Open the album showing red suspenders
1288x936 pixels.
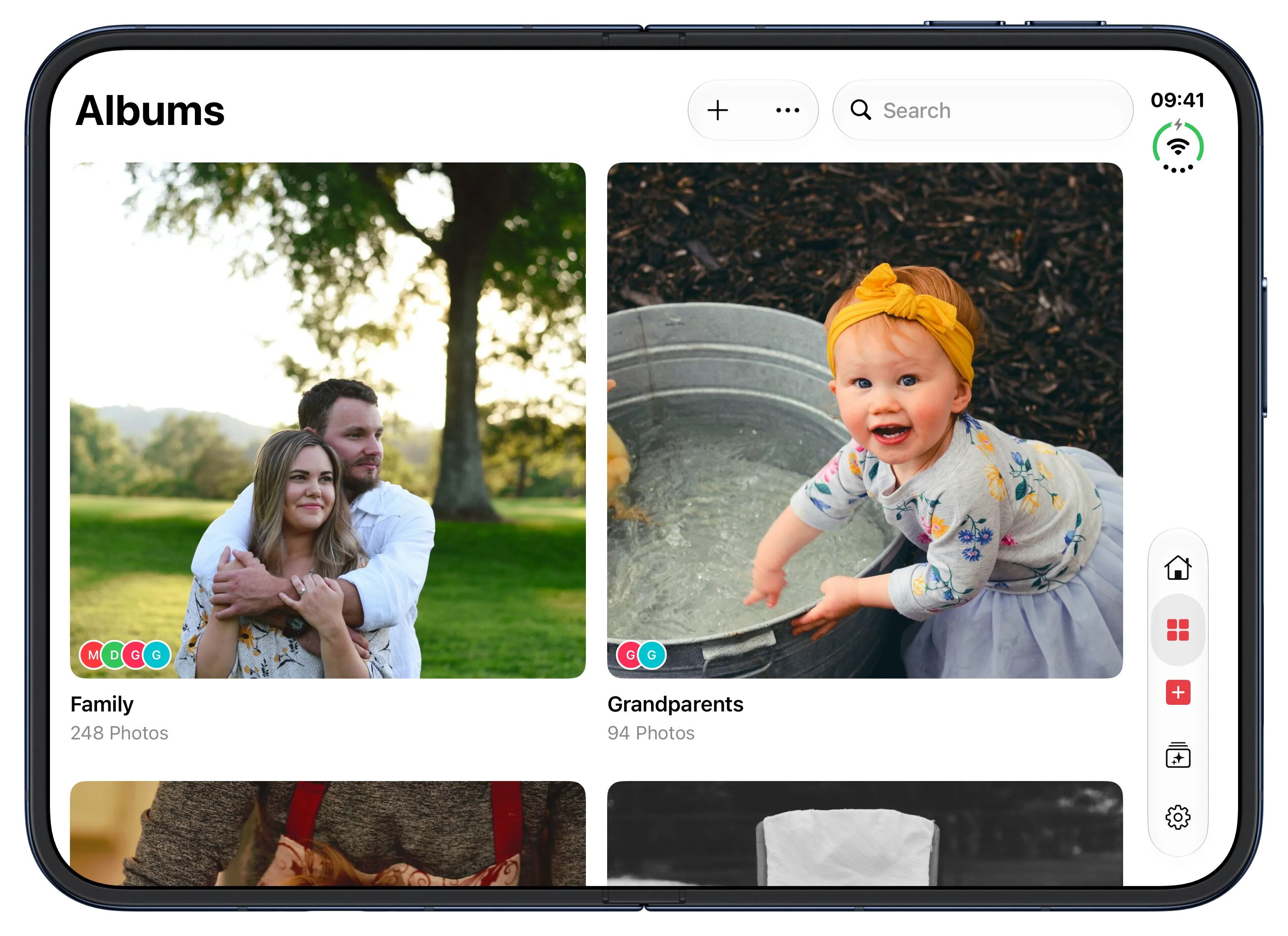328,833
